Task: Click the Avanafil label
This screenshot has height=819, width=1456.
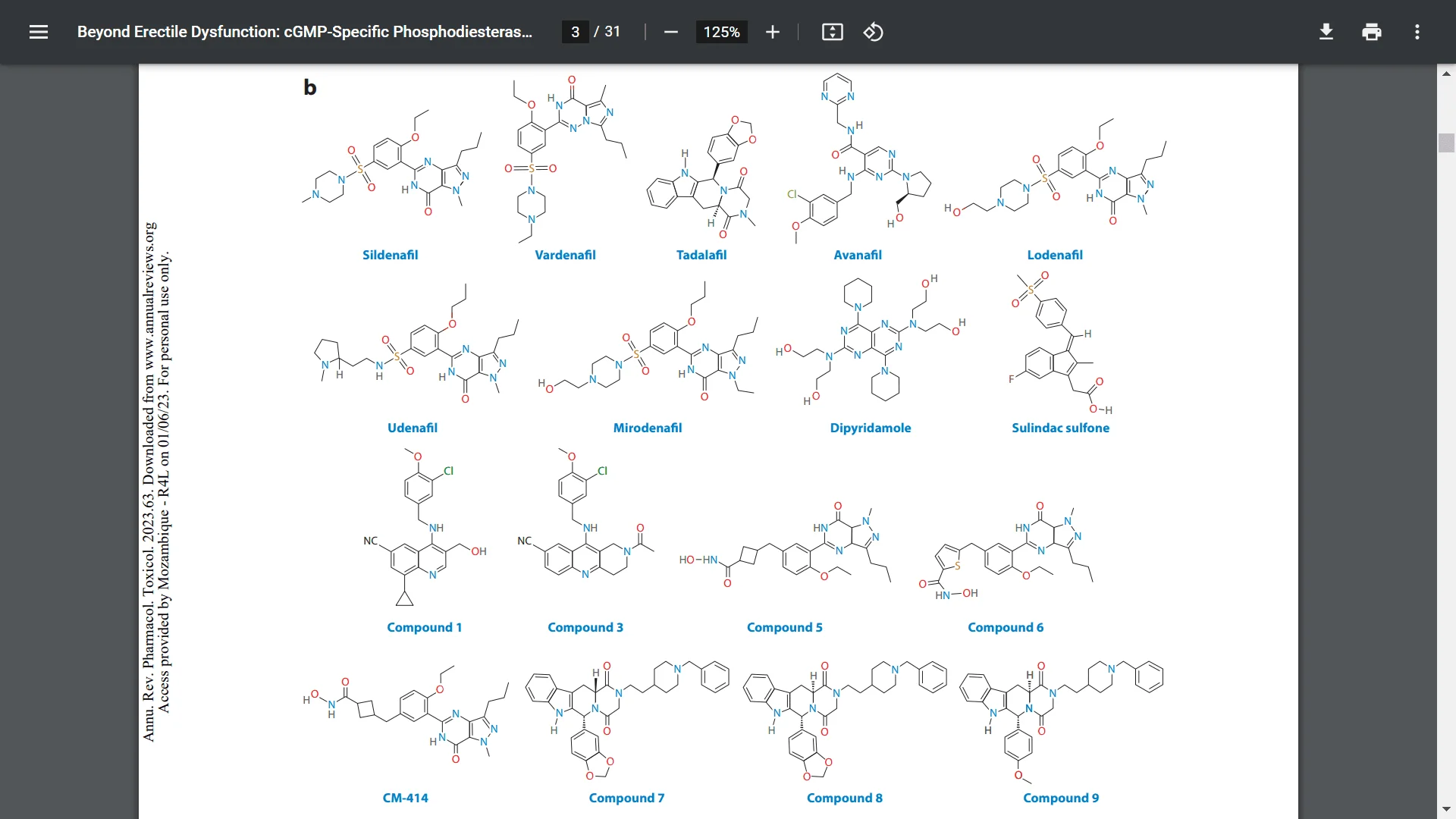Action: click(858, 255)
